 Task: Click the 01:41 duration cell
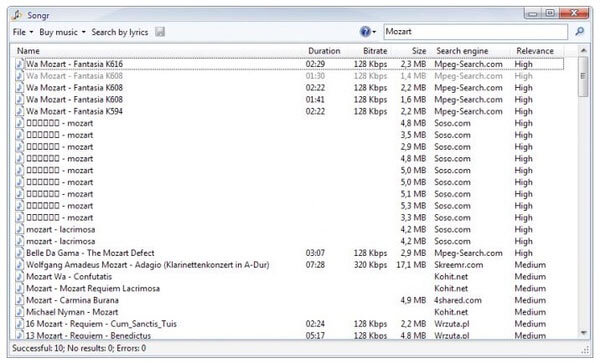pyautogui.click(x=315, y=99)
